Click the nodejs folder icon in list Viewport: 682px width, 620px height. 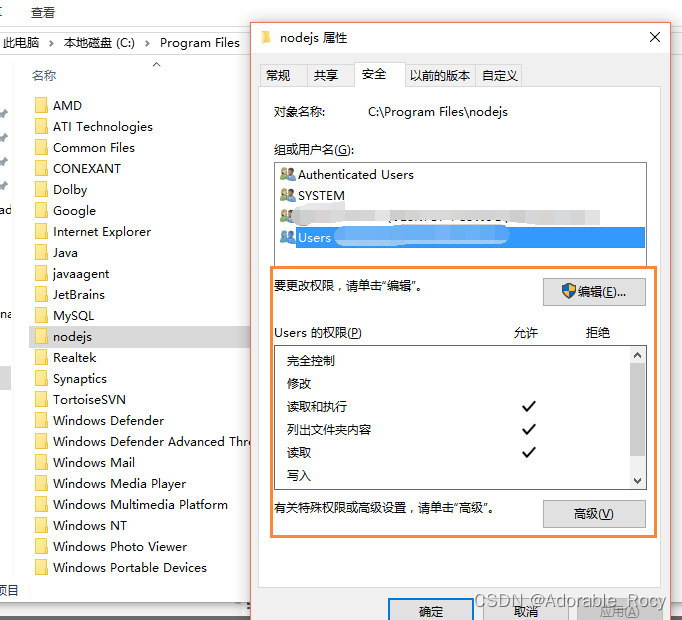[41, 336]
